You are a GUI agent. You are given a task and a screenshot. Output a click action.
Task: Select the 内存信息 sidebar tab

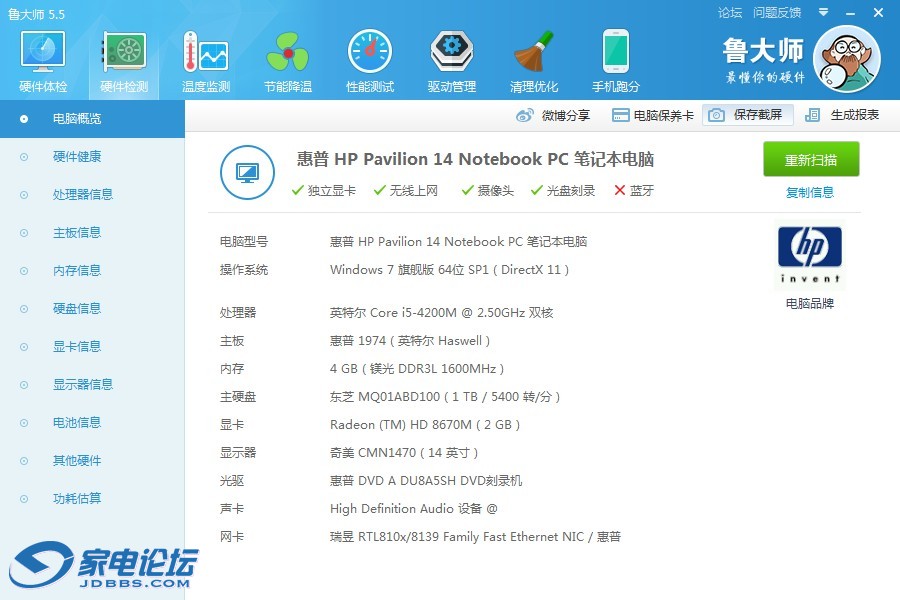pos(92,270)
